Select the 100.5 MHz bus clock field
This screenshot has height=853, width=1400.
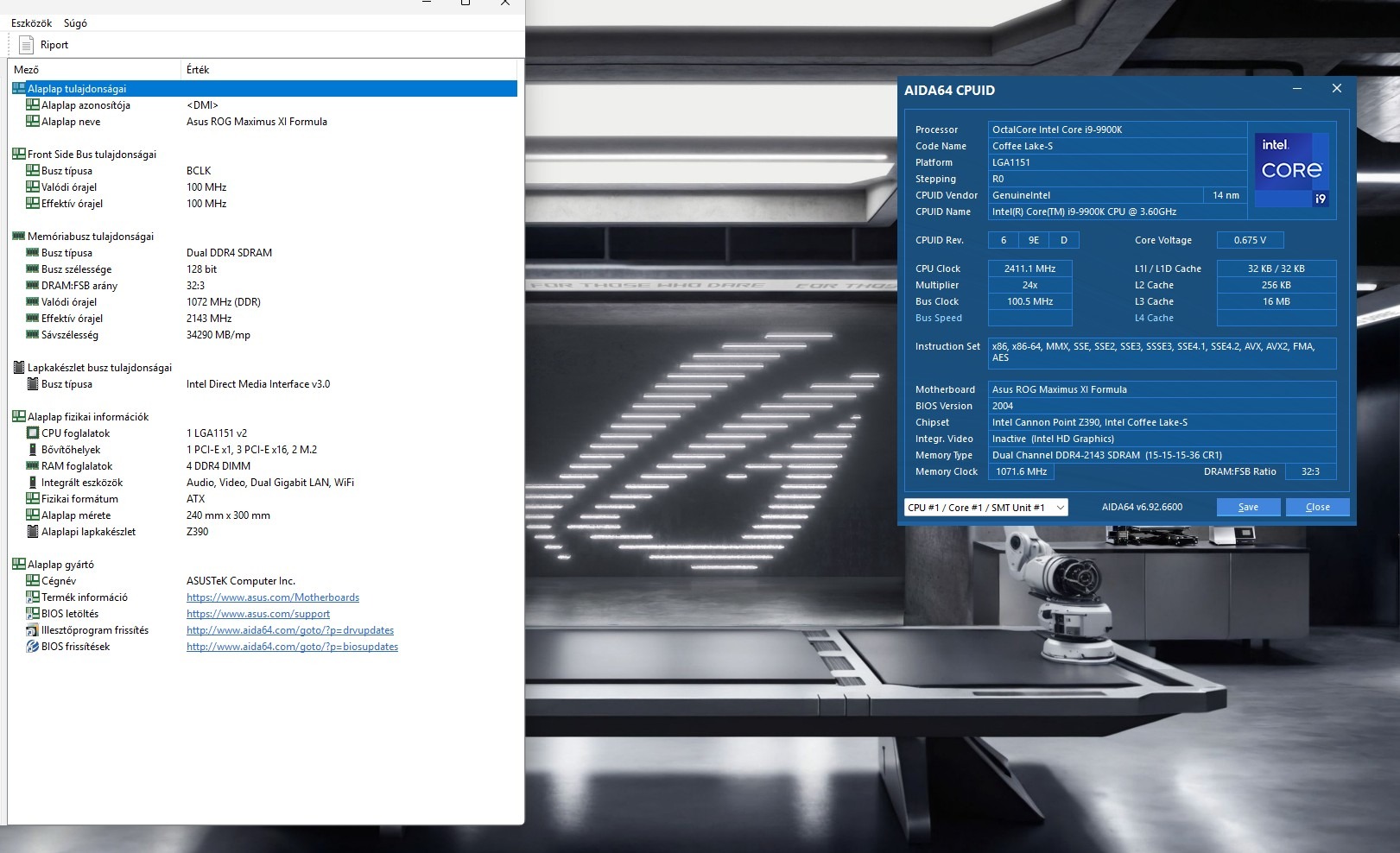[x=1029, y=301]
